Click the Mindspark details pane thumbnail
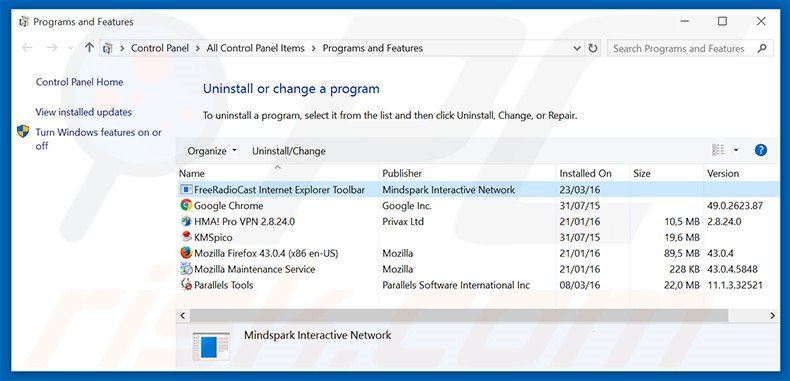 (x=211, y=346)
